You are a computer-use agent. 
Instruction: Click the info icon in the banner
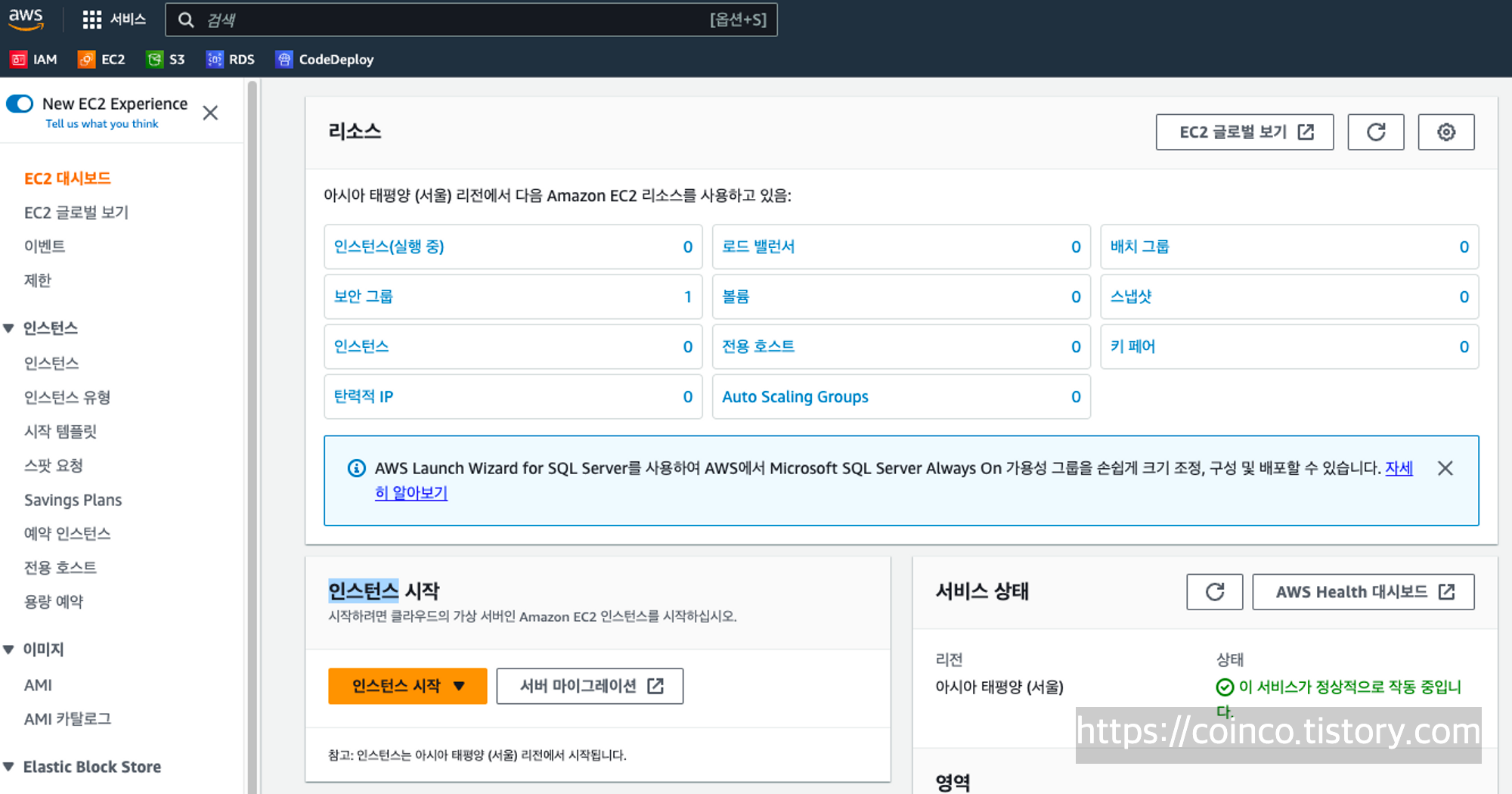pyautogui.click(x=356, y=468)
